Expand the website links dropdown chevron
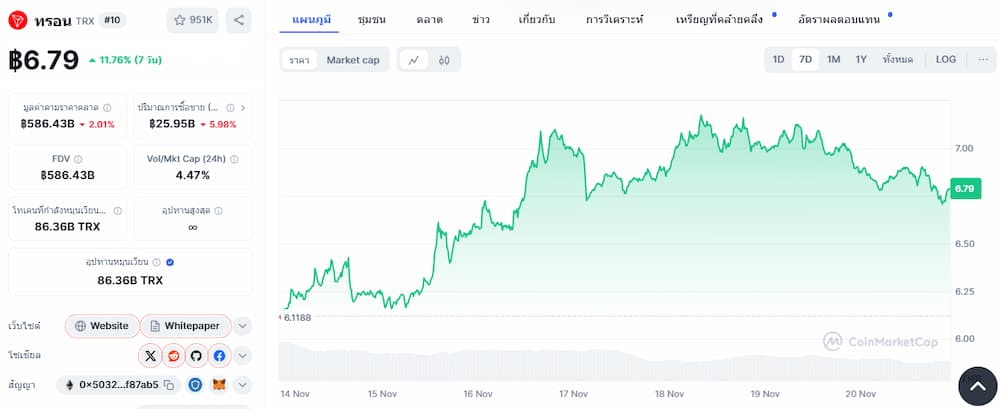The height and width of the screenshot is (409, 1000). point(242,326)
